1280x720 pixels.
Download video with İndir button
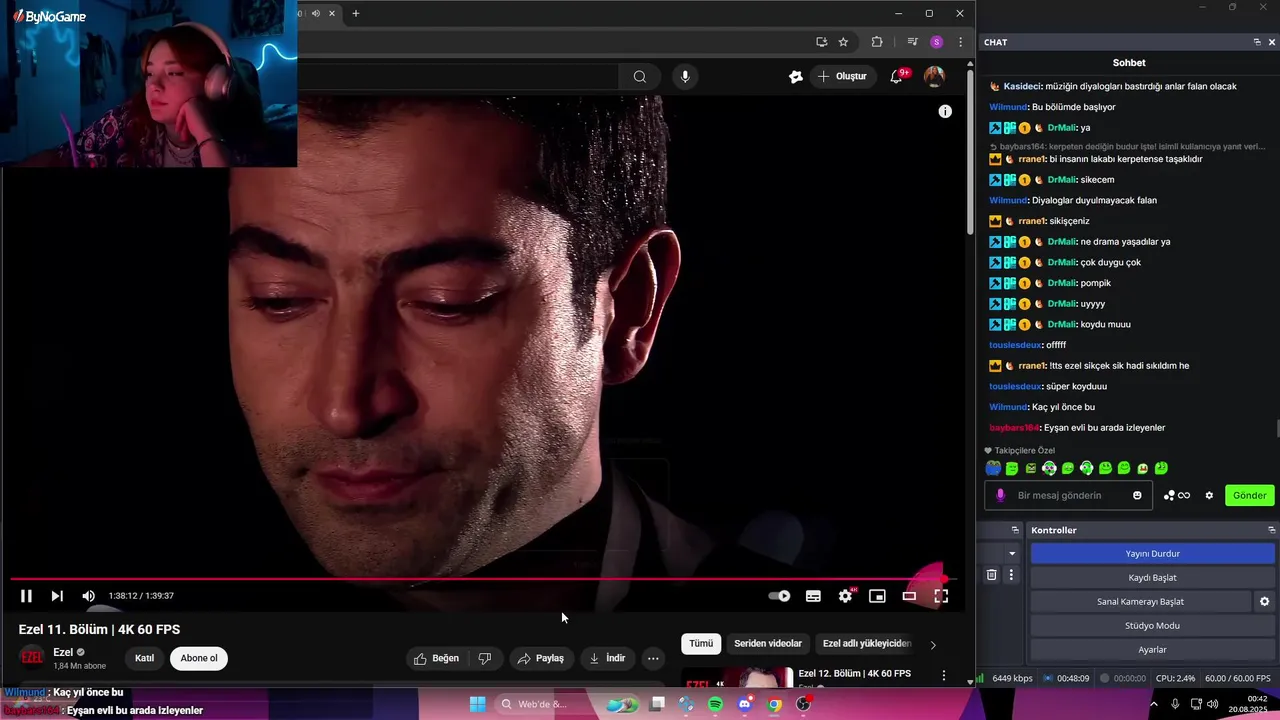pos(607,658)
